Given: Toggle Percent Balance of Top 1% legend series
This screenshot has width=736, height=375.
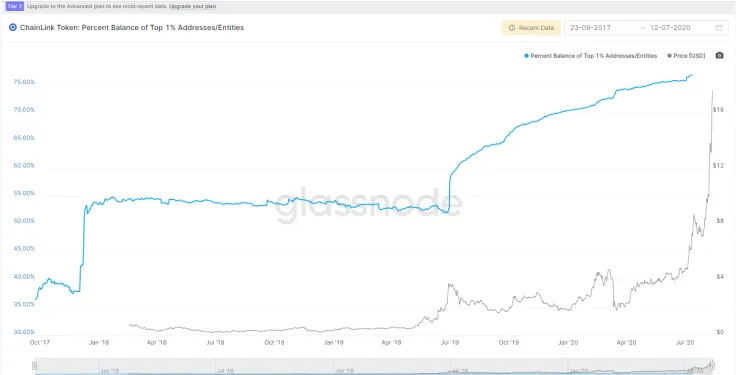Looking at the screenshot, I should pyautogui.click(x=590, y=55).
